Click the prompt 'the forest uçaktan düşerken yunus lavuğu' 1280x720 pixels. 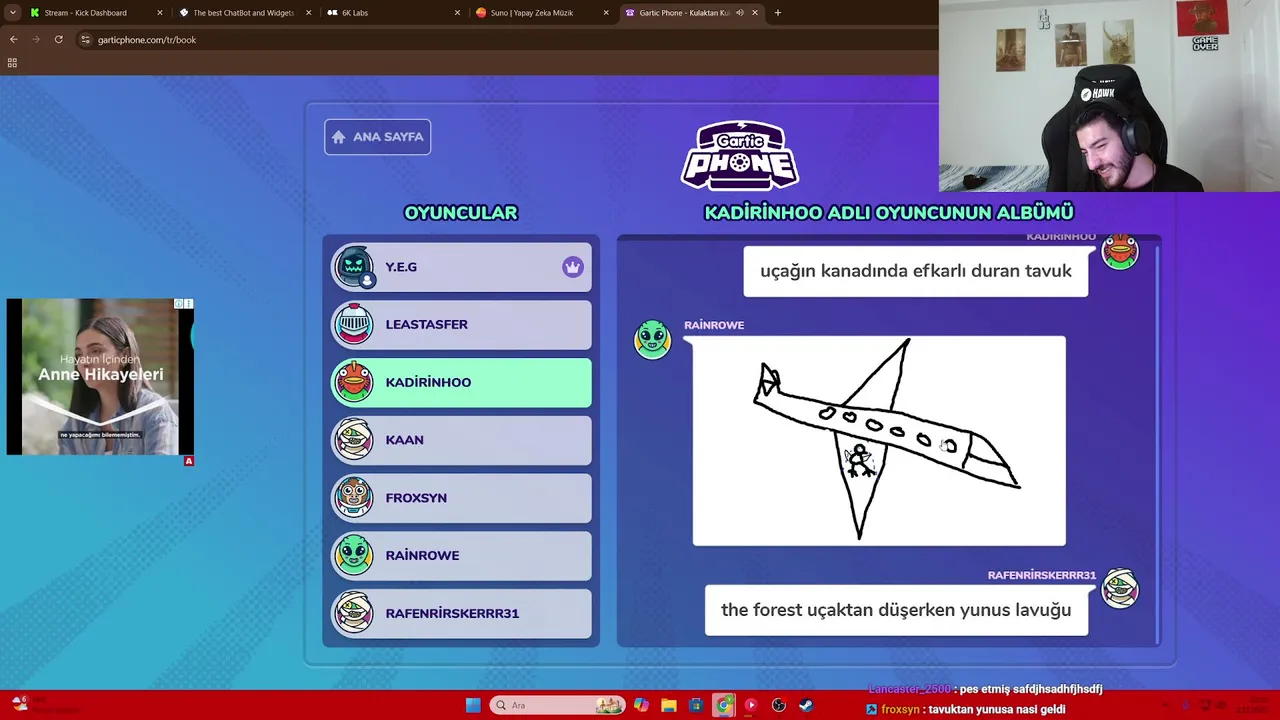896,610
